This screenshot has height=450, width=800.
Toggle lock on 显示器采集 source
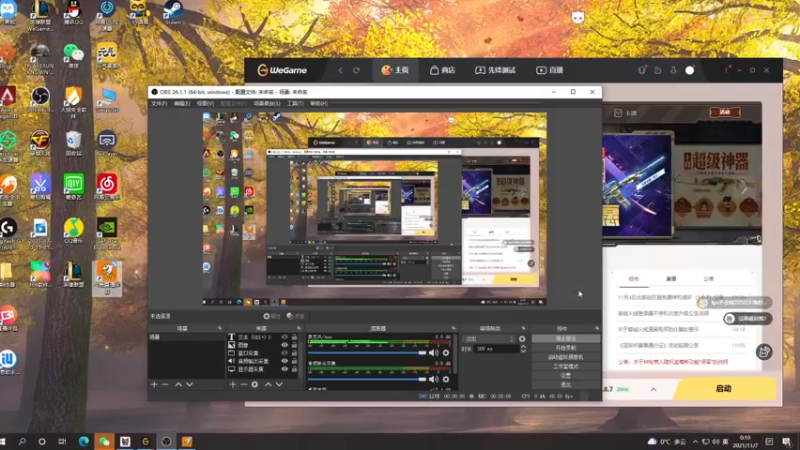pos(294,369)
